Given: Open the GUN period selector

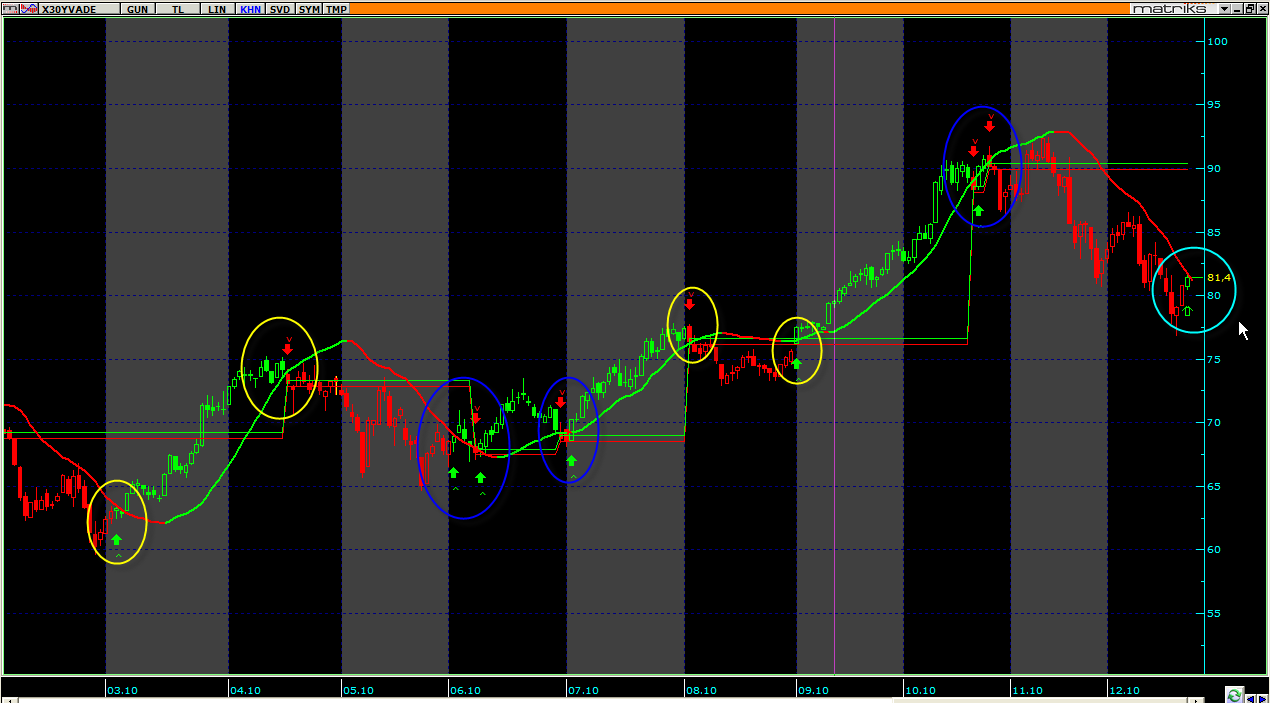Looking at the screenshot, I should (138, 8).
